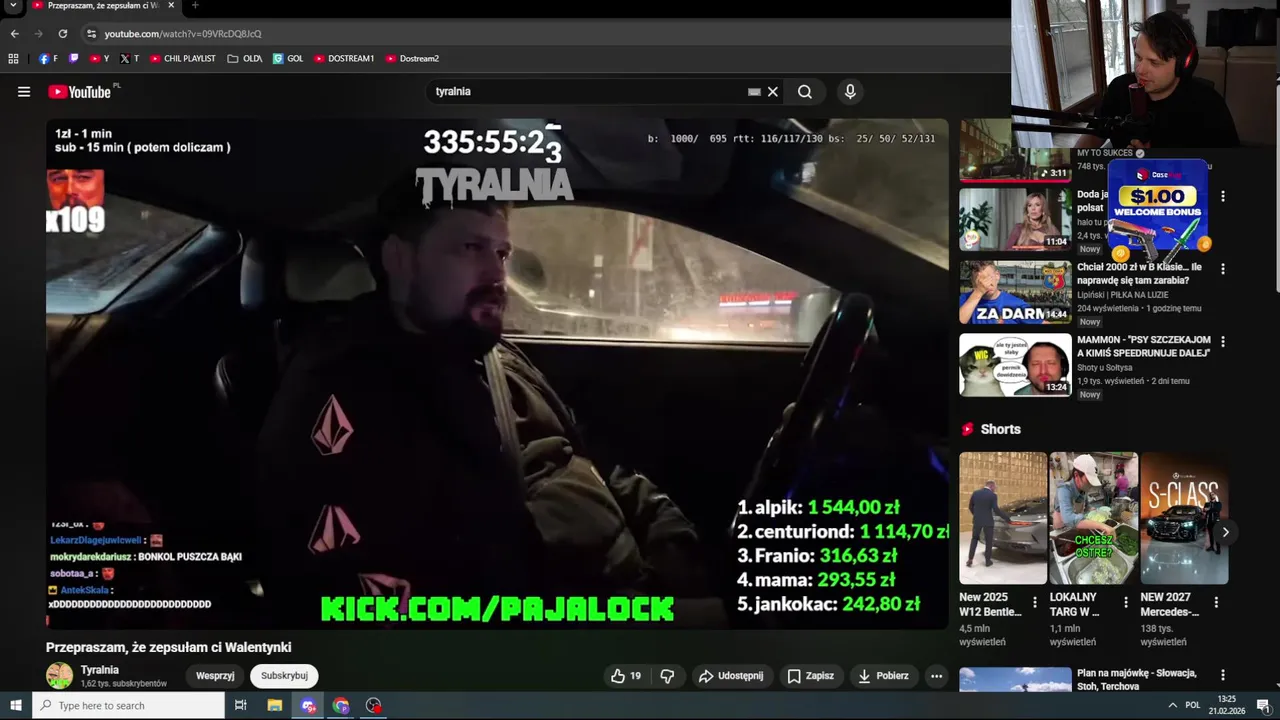Open File Explorer from the taskbar
The width and height of the screenshot is (1280, 720).
275,706
